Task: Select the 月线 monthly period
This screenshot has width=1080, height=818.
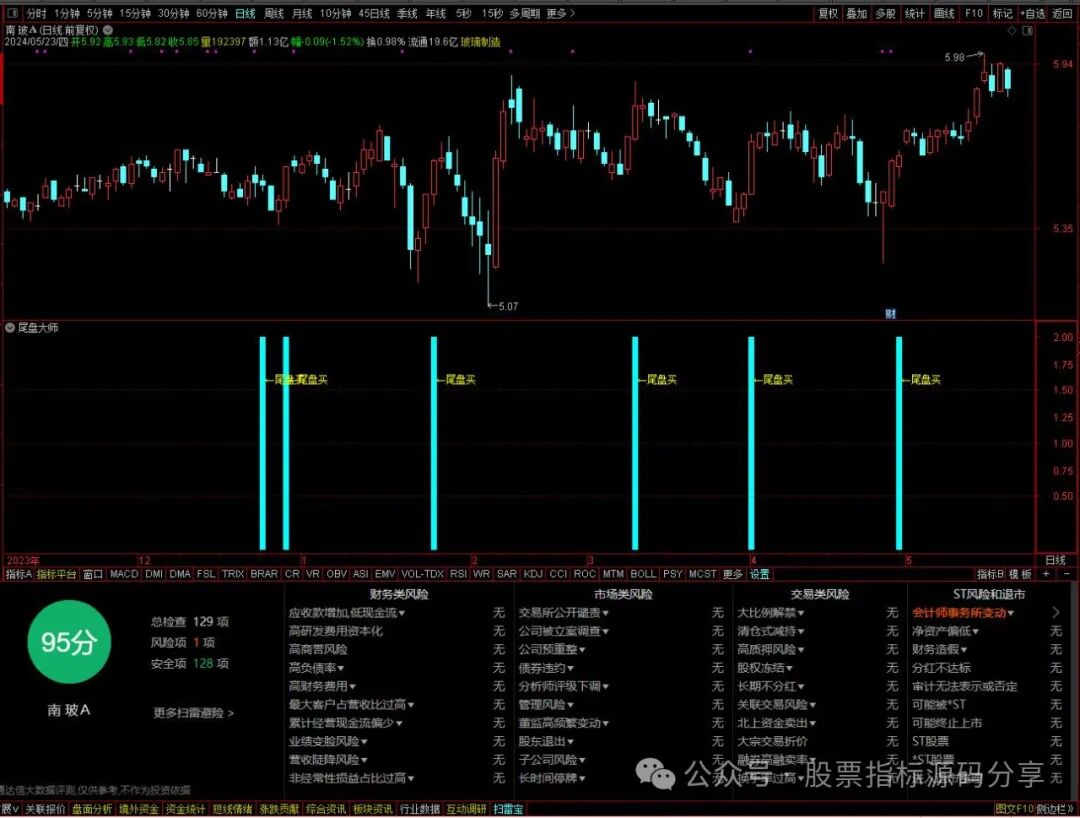Action: [x=302, y=13]
